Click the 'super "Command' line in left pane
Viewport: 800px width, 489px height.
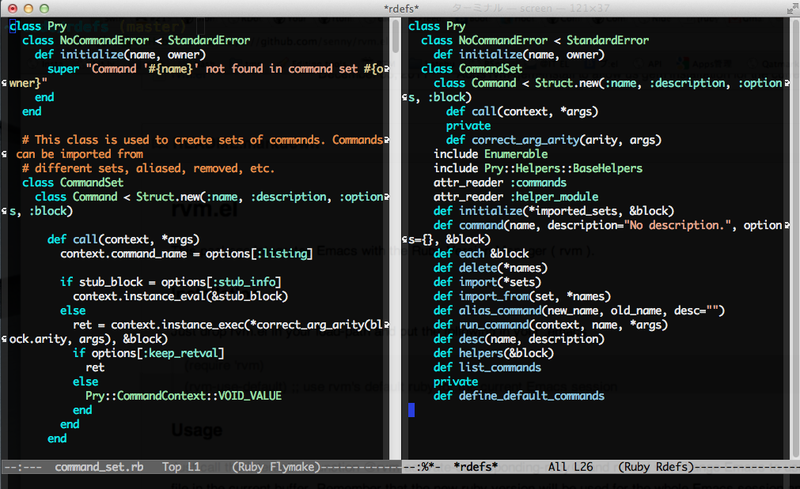click(x=215, y=68)
